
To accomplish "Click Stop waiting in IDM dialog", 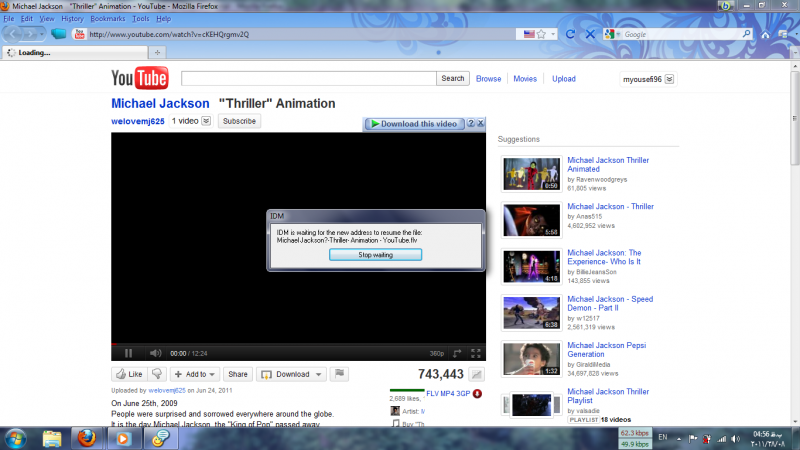I will (376, 255).
